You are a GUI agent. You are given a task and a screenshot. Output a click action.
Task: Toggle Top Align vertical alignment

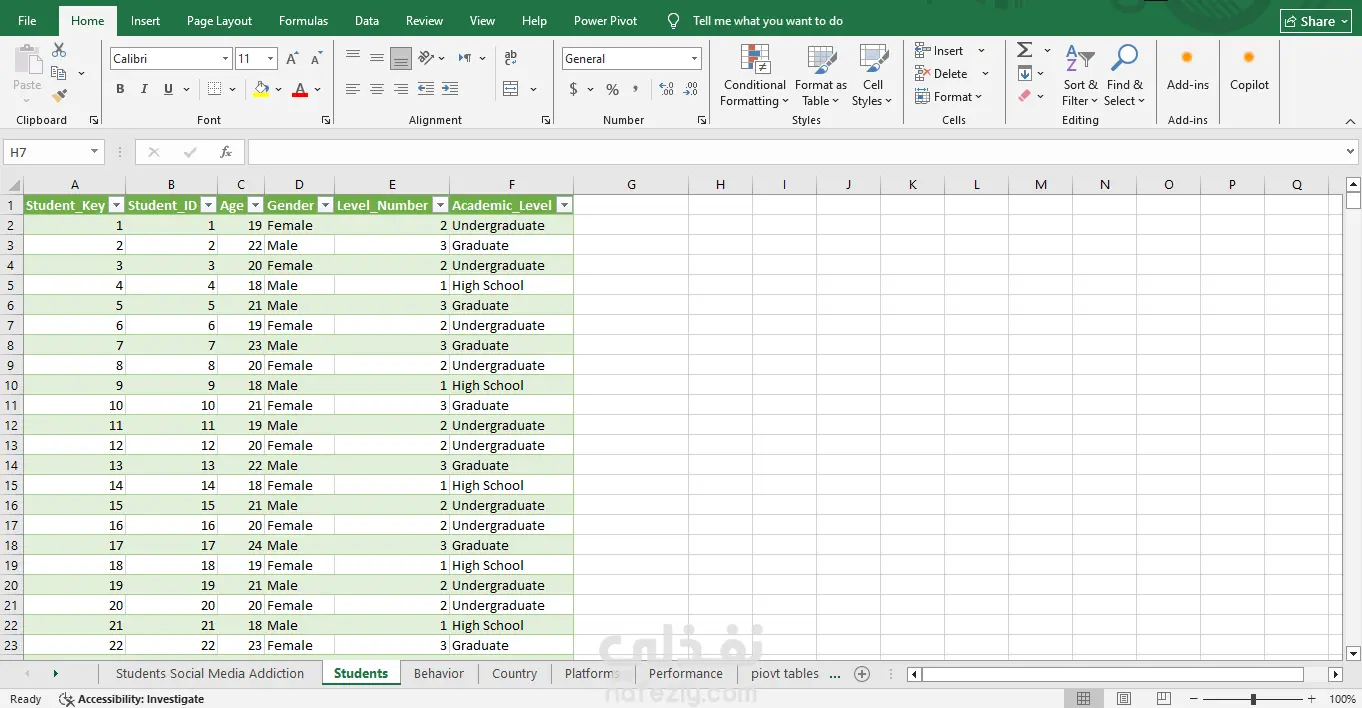[x=353, y=58]
